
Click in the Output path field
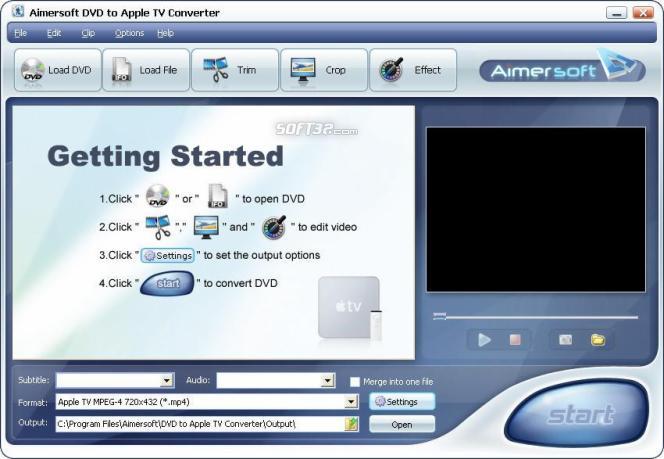(207, 424)
